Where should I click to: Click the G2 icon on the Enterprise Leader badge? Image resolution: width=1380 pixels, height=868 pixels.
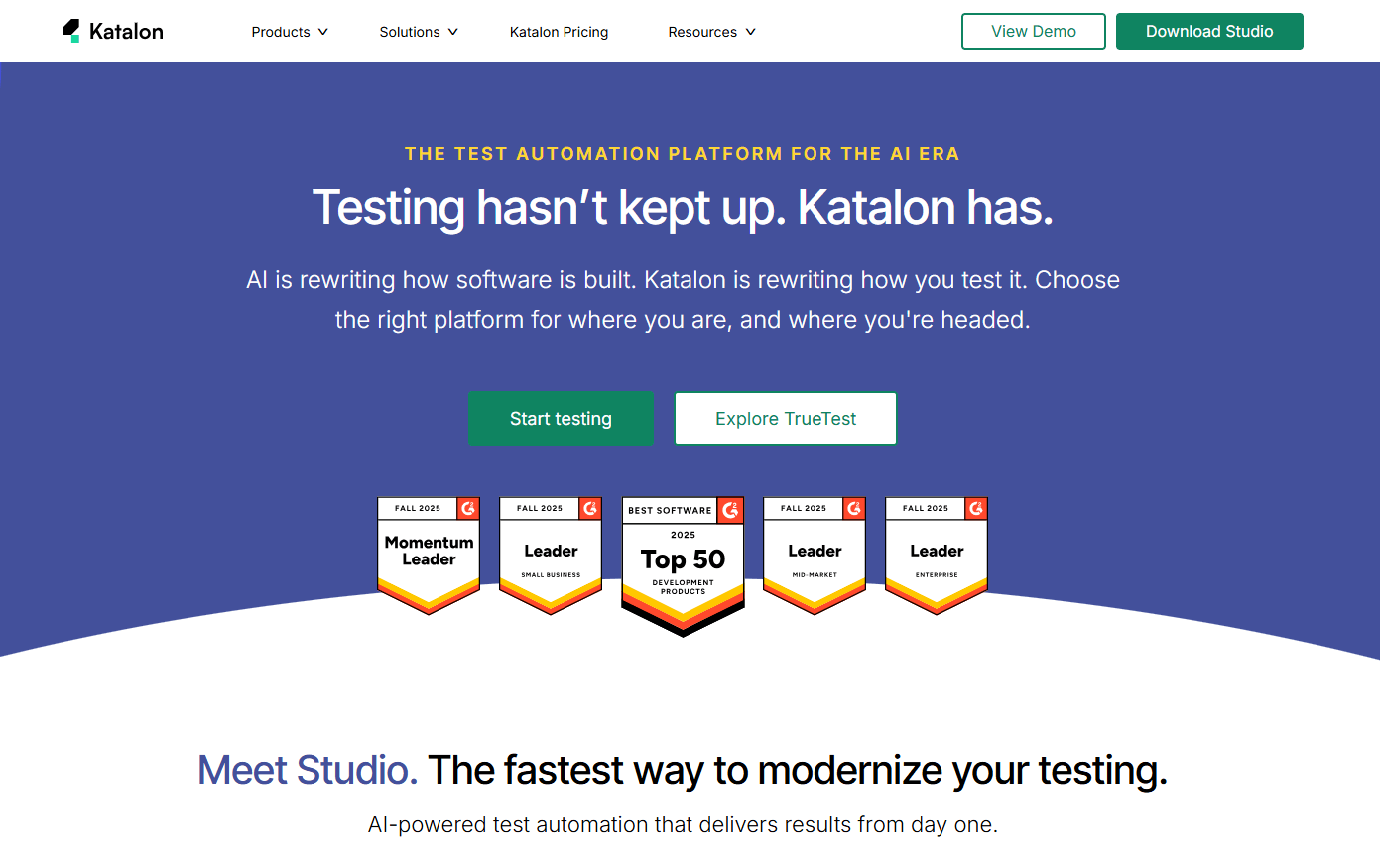click(977, 508)
